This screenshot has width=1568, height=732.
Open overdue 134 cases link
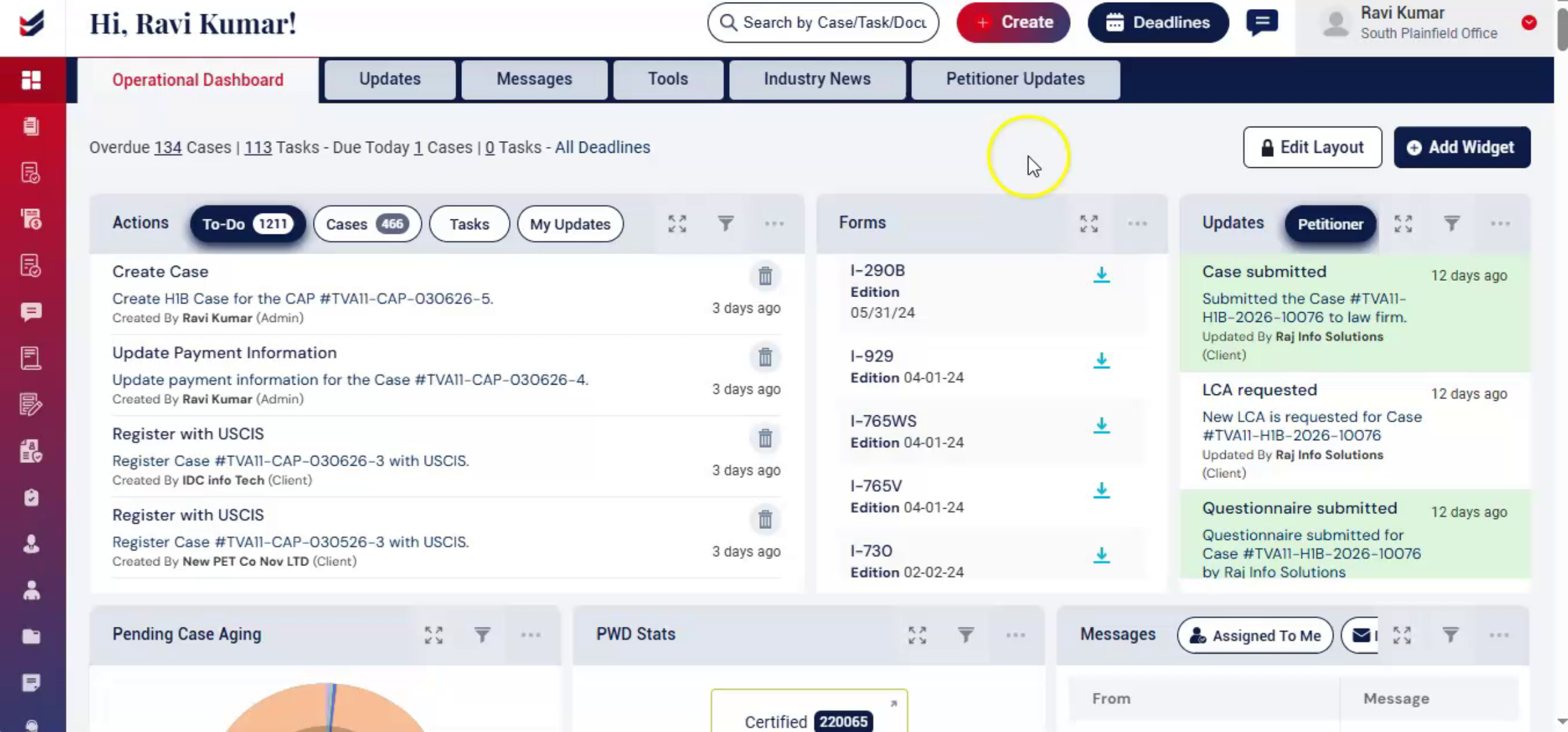tap(168, 148)
